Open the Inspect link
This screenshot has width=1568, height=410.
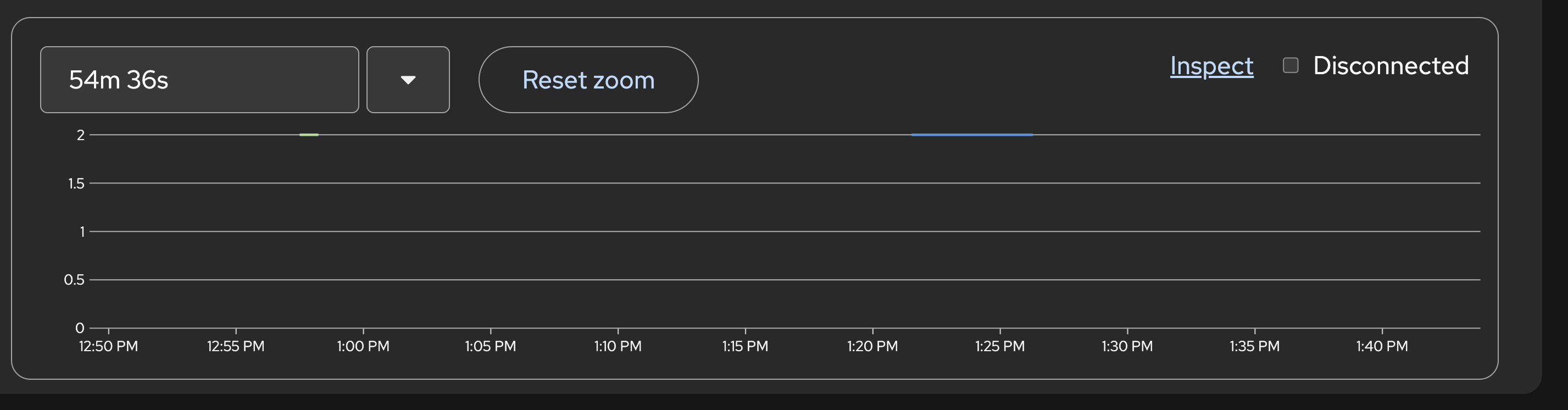point(1211,66)
